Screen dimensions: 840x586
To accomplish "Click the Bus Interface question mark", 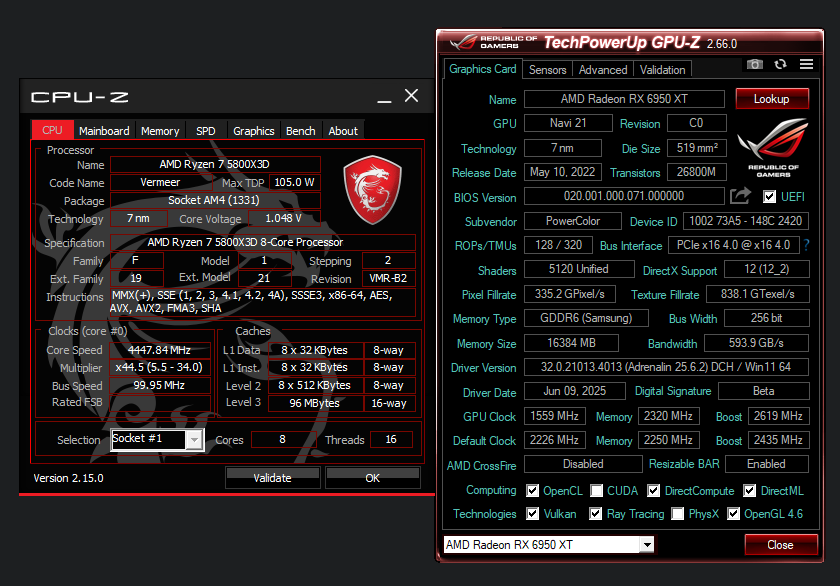I will (x=806, y=245).
